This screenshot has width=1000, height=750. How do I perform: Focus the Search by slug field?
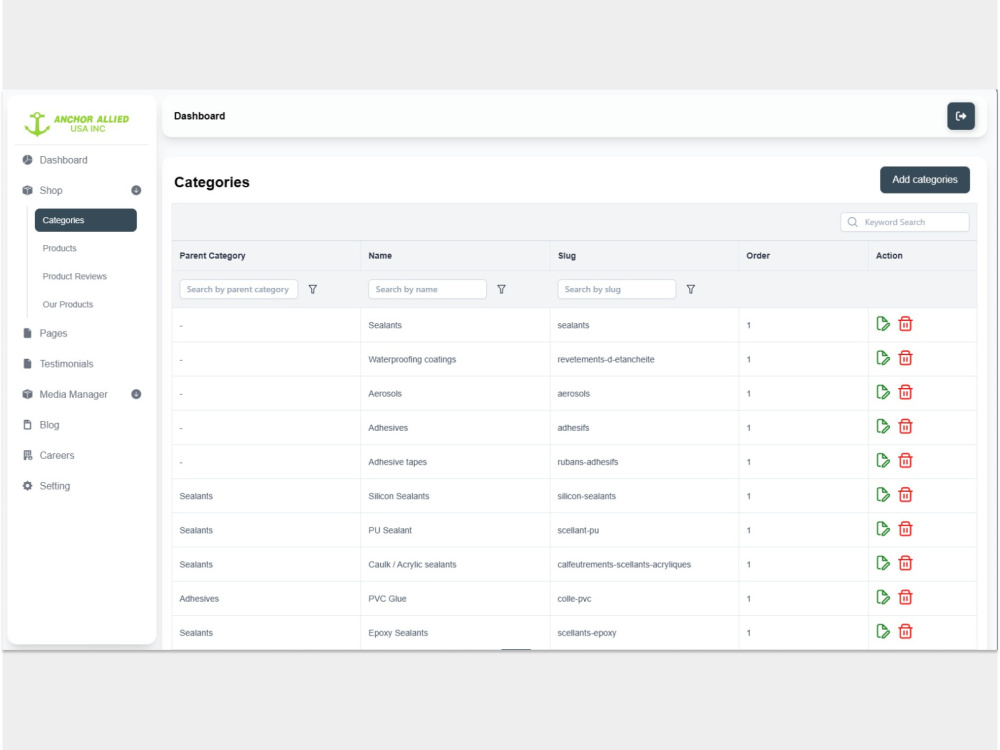click(x=617, y=290)
